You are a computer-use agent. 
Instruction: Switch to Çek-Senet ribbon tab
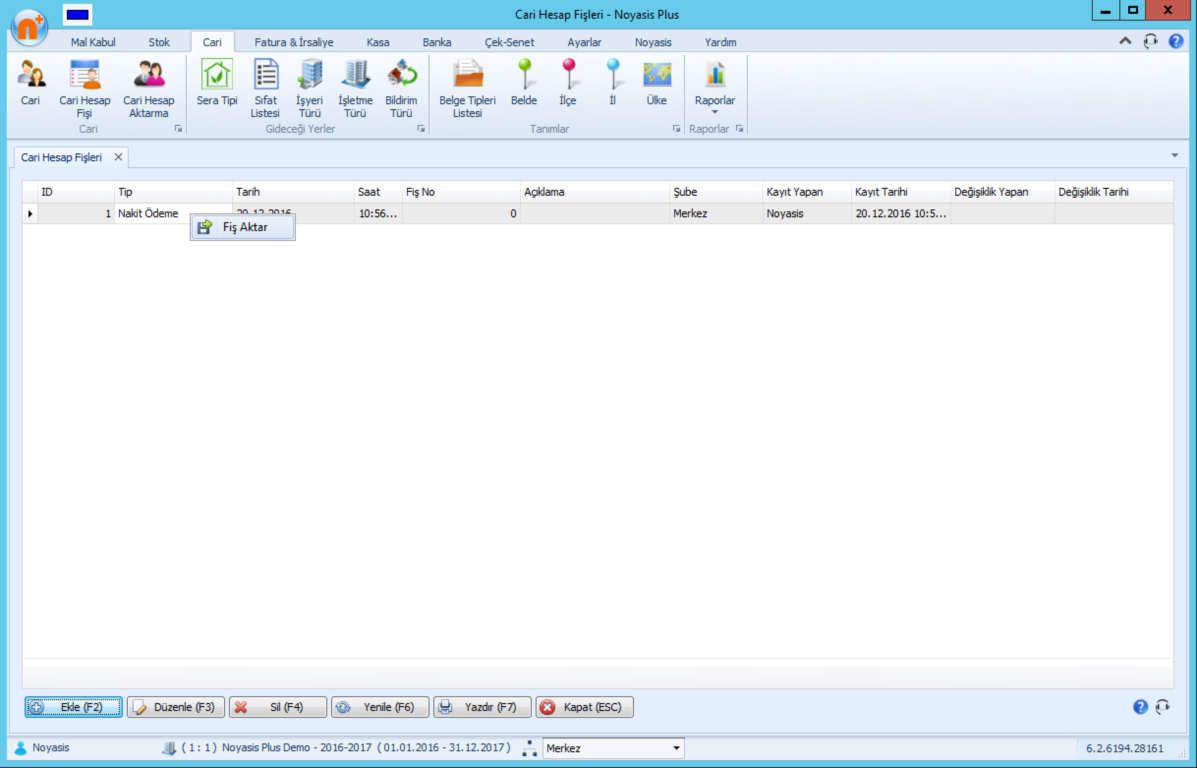[x=509, y=42]
